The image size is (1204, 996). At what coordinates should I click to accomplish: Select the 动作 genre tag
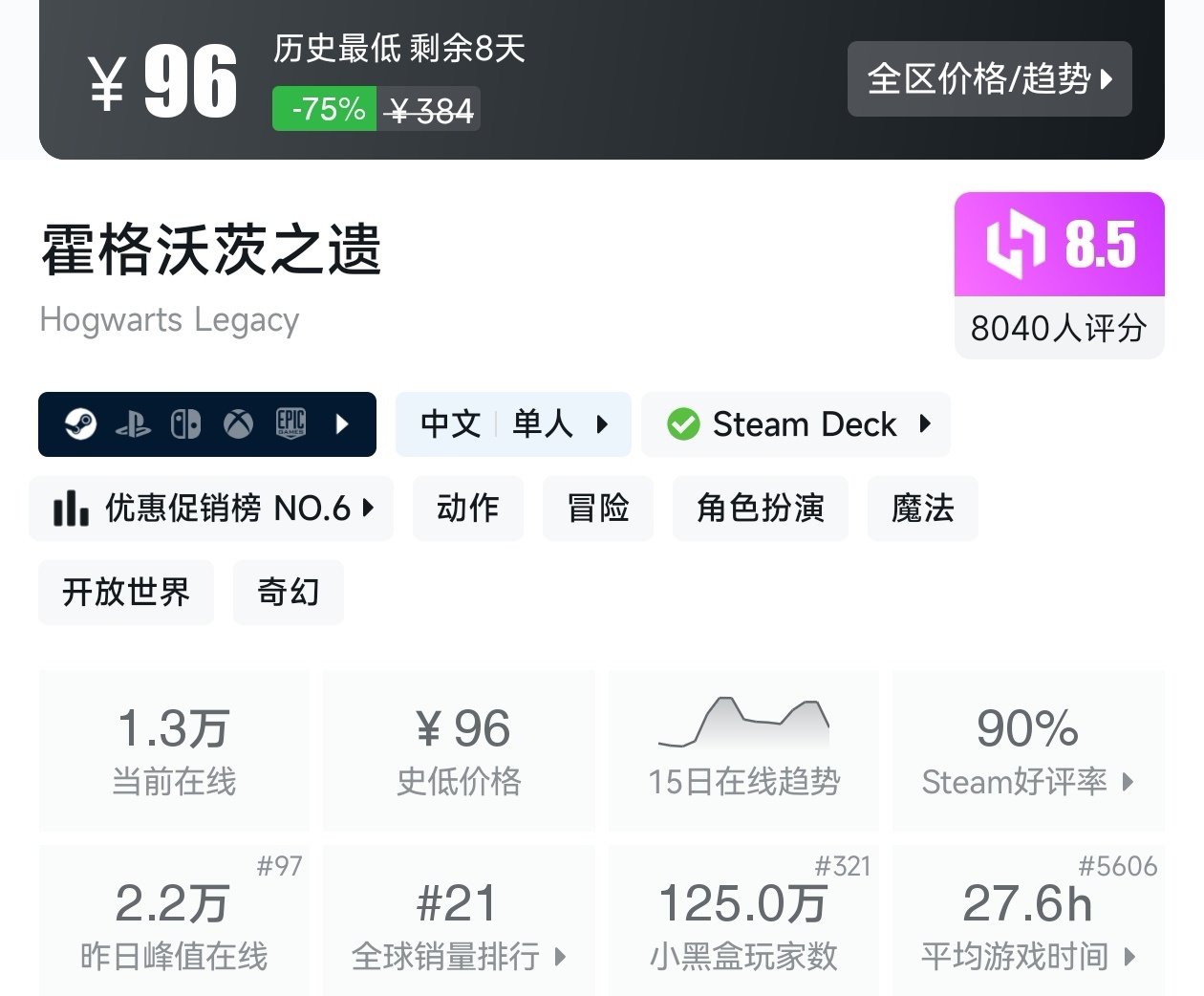point(467,509)
